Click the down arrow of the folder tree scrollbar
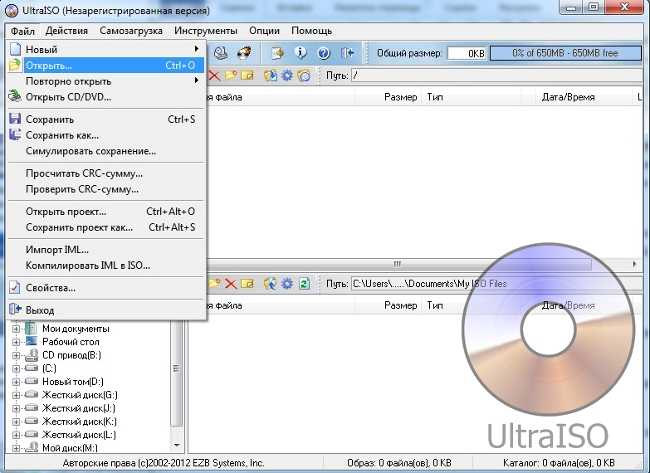The width and height of the screenshot is (650, 473). 177,445
